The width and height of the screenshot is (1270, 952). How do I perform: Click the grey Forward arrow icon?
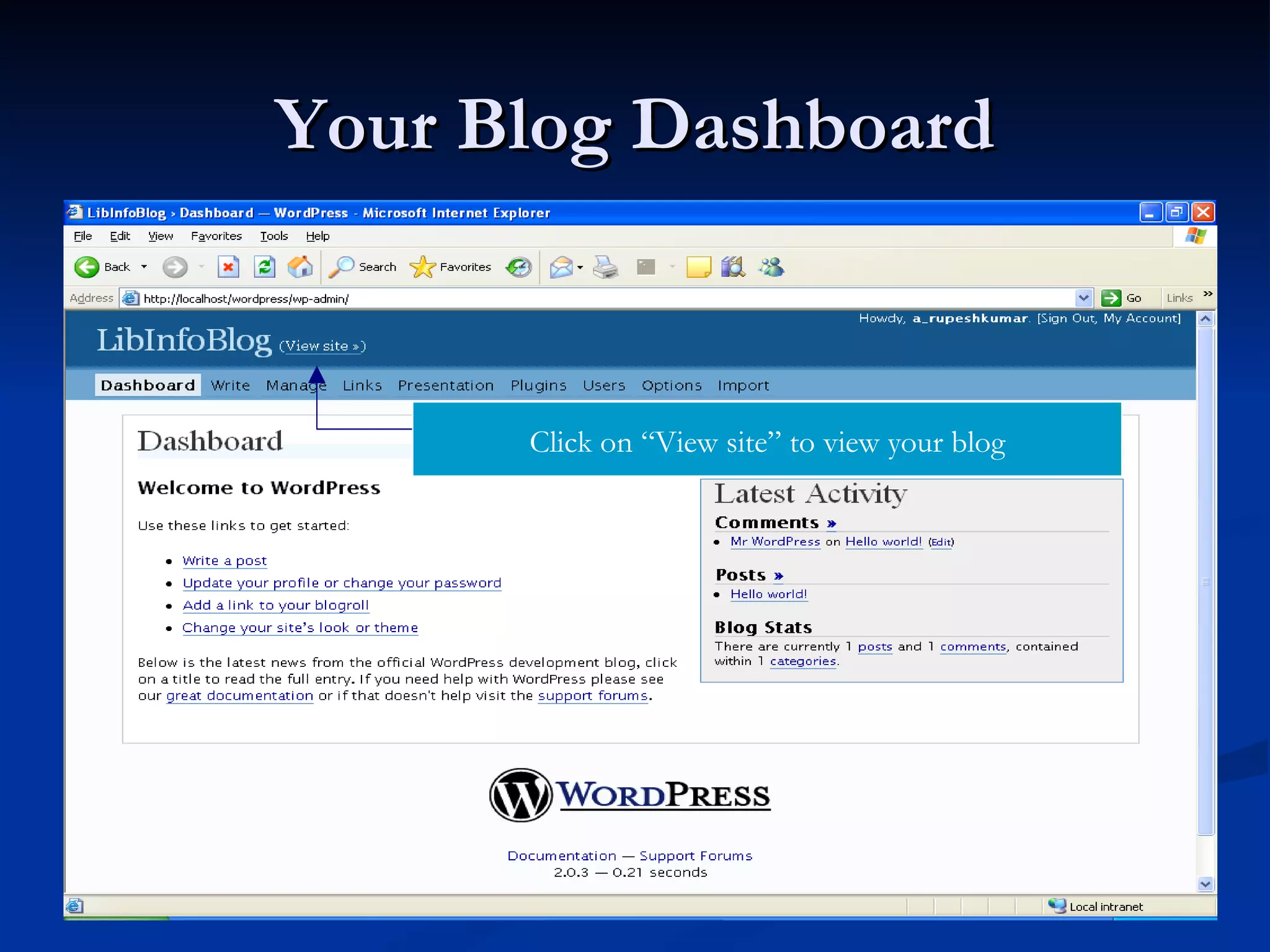(x=175, y=267)
